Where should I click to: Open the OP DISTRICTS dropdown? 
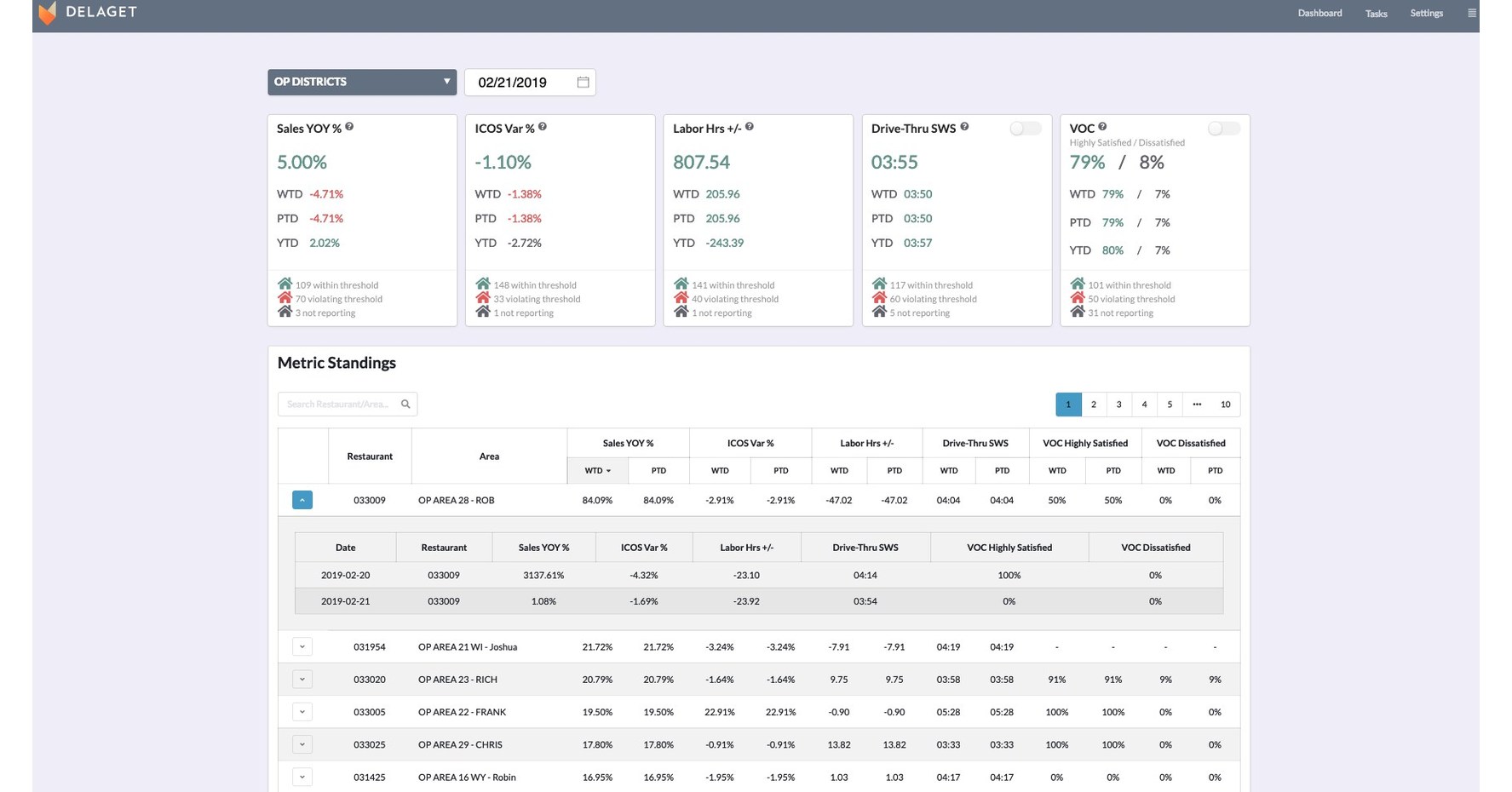click(361, 82)
